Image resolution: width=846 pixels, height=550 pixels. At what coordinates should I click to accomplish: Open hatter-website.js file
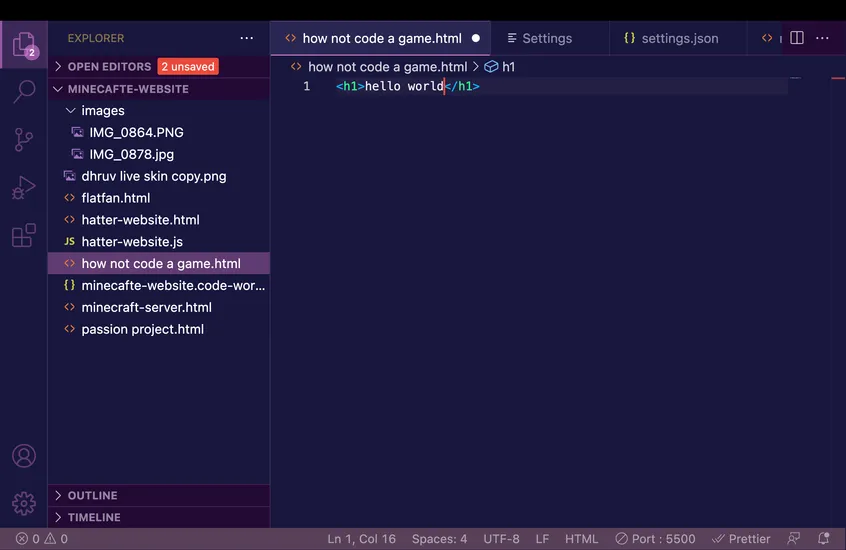(132, 242)
